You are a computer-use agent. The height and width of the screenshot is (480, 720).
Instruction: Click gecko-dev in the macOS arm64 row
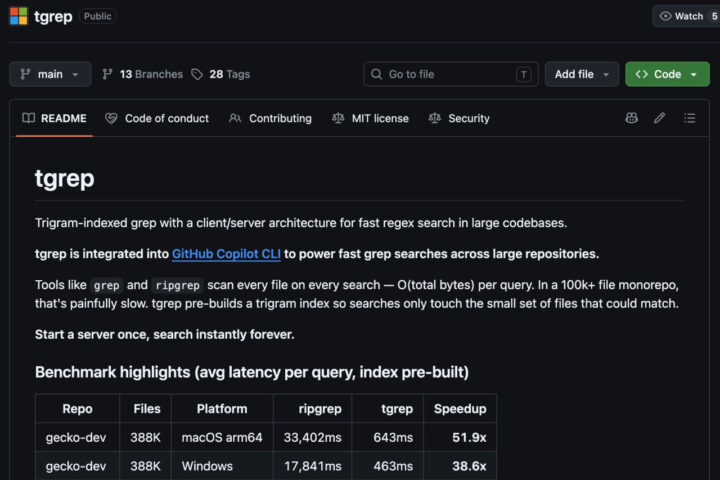click(x=76, y=437)
